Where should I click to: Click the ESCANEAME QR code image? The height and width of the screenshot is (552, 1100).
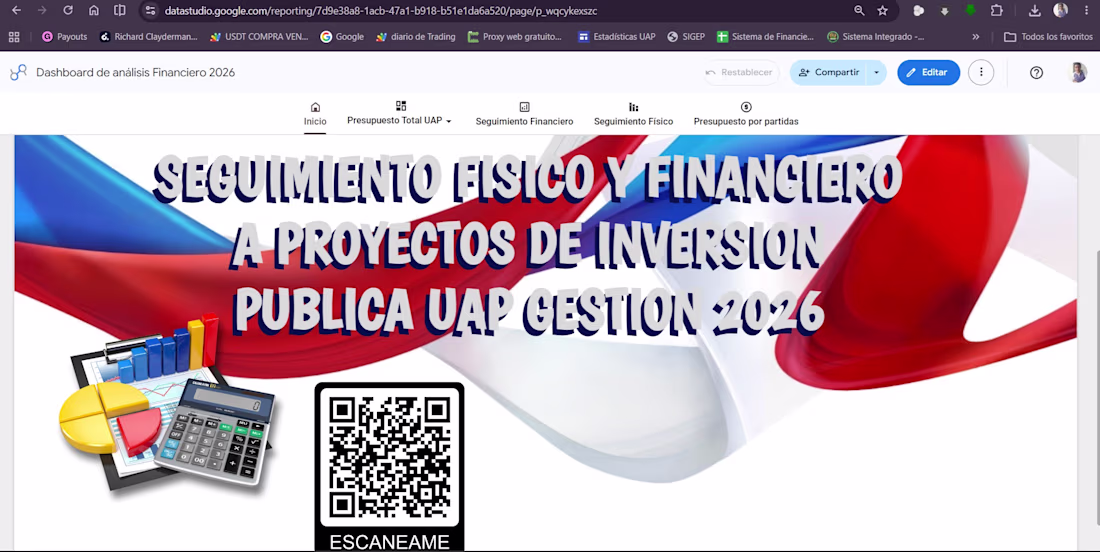pyautogui.click(x=389, y=466)
